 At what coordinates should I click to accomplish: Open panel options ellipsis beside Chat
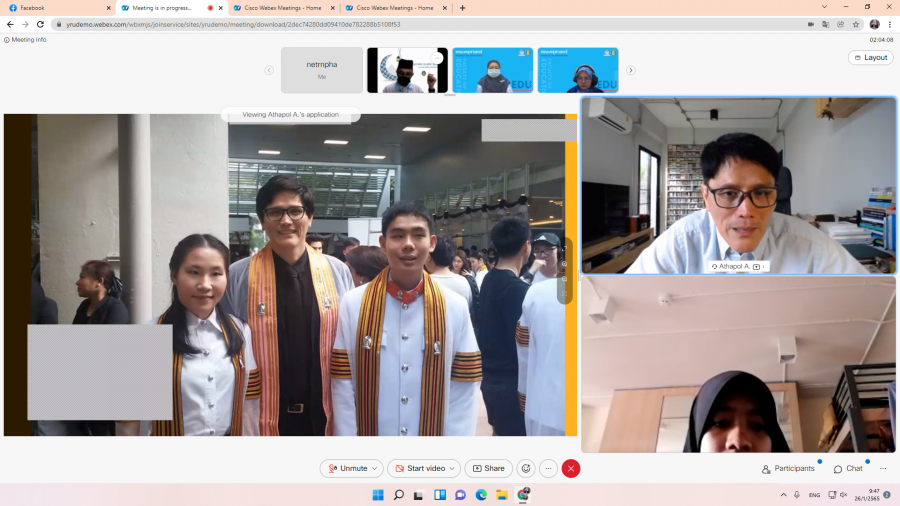[x=883, y=468]
